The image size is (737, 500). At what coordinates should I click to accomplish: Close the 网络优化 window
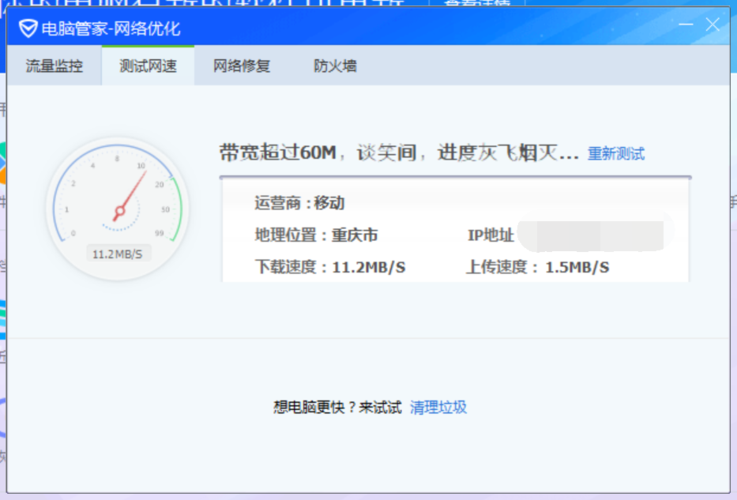pyautogui.click(x=712, y=25)
